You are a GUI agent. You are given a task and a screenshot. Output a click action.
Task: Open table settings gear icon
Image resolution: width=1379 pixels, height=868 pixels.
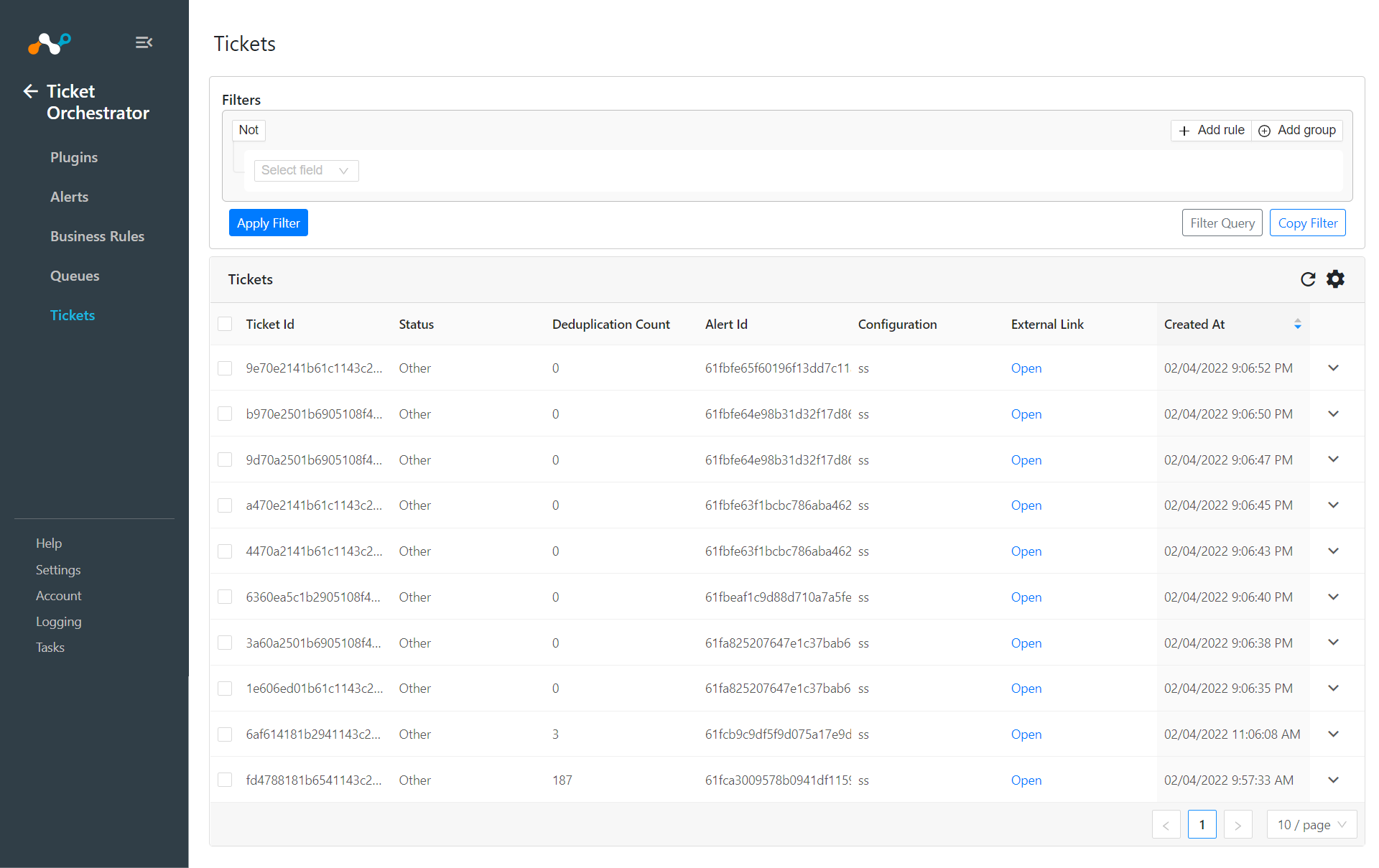pos(1335,279)
